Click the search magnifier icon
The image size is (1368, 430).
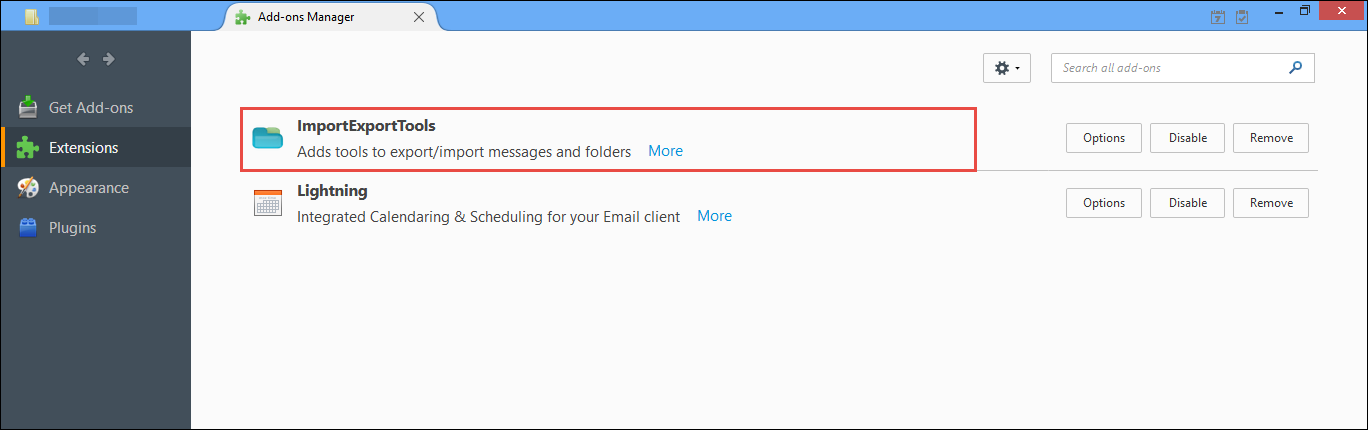coord(1296,68)
